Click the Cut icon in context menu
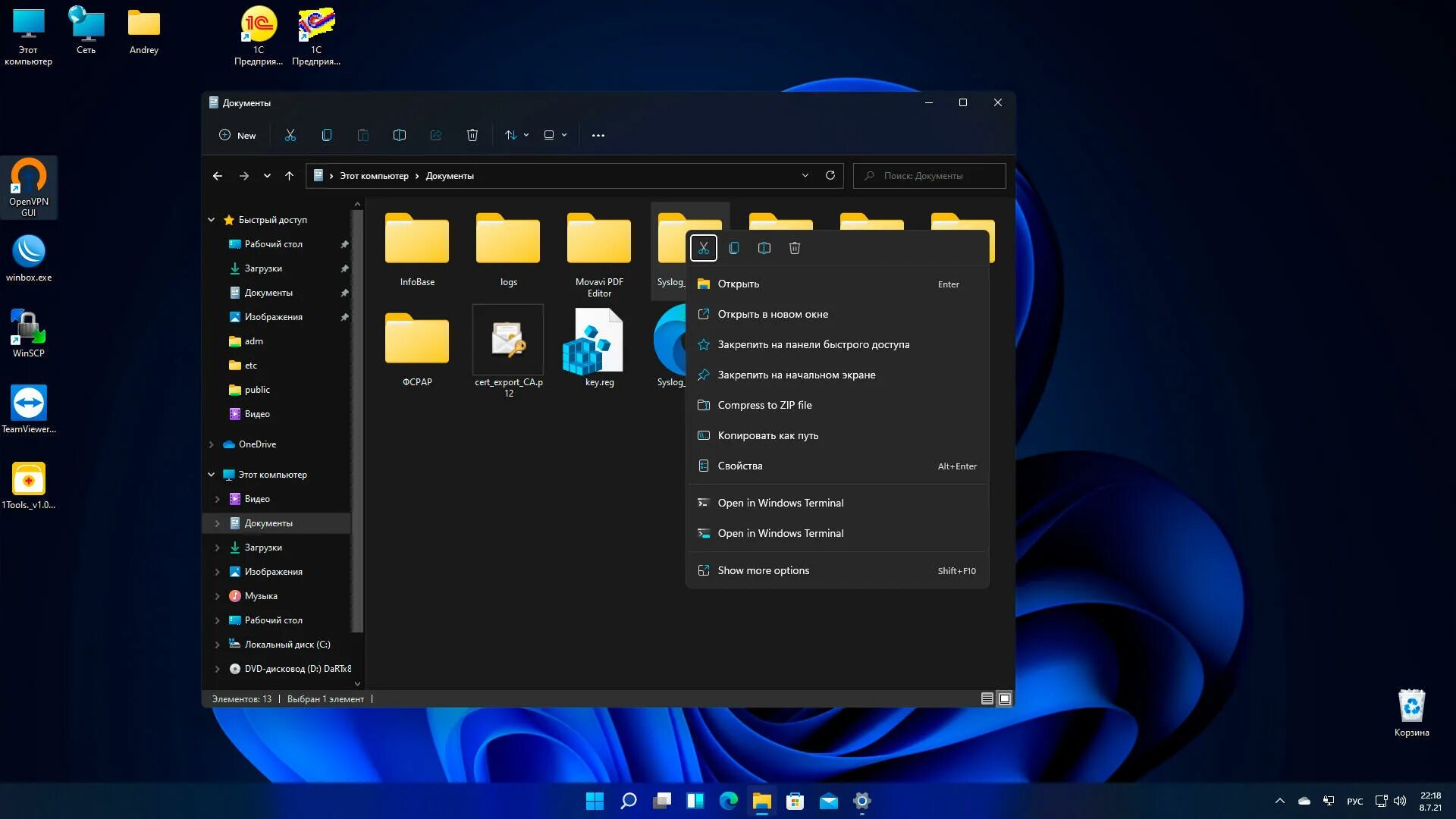 [703, 248]
